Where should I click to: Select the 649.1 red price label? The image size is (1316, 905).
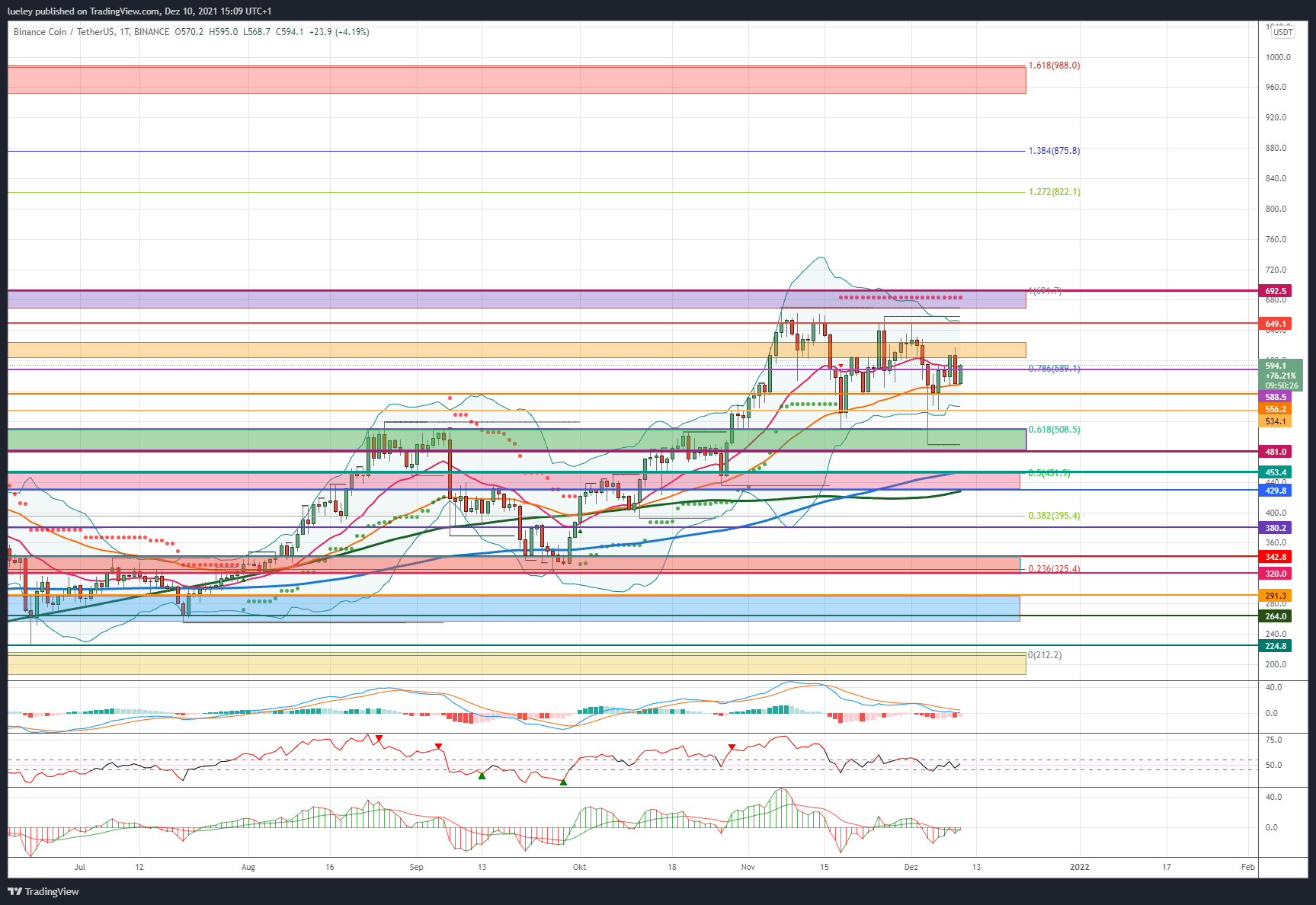1276,324
